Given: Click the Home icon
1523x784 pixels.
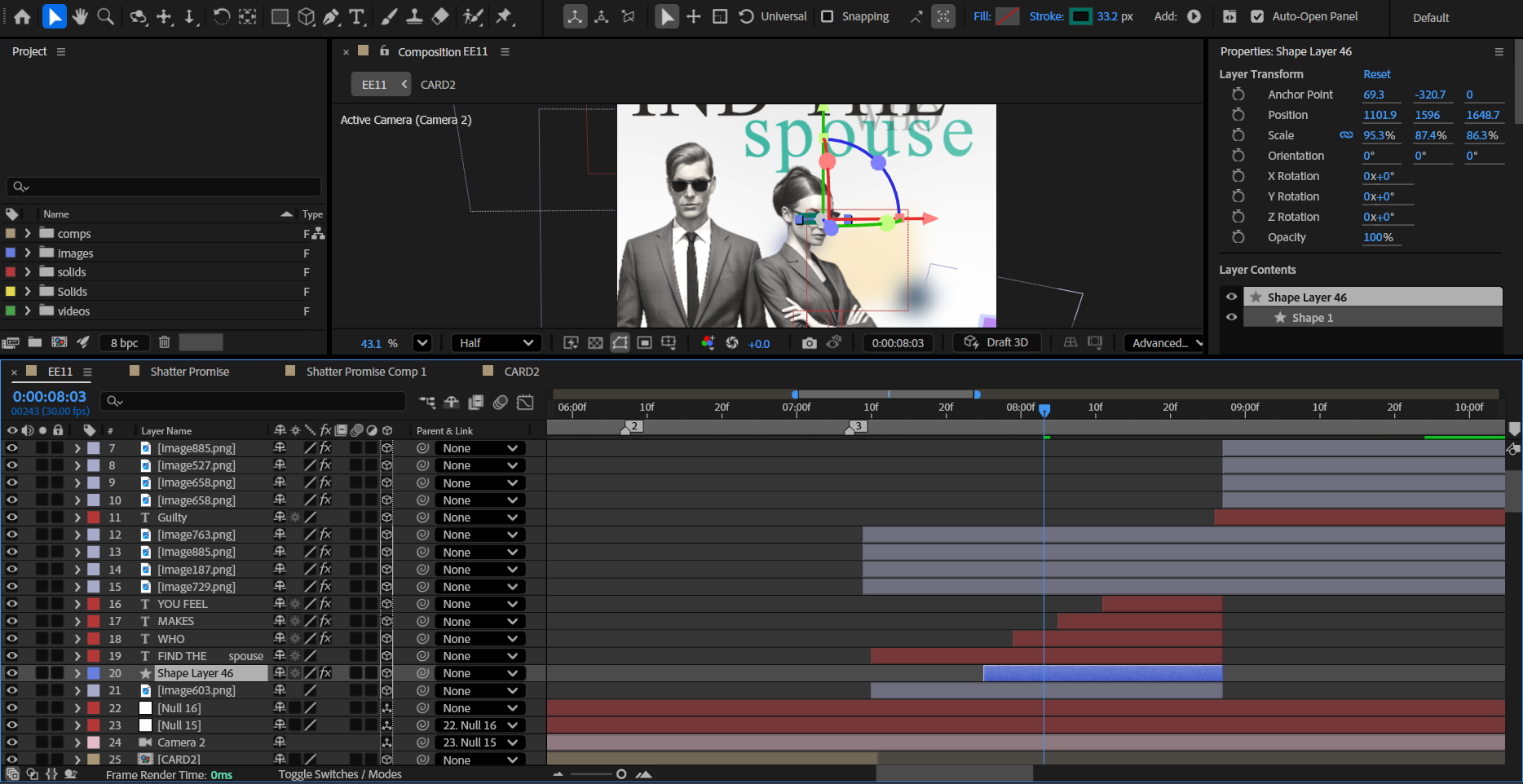Looking at the screenshot, I should (23, 16).
